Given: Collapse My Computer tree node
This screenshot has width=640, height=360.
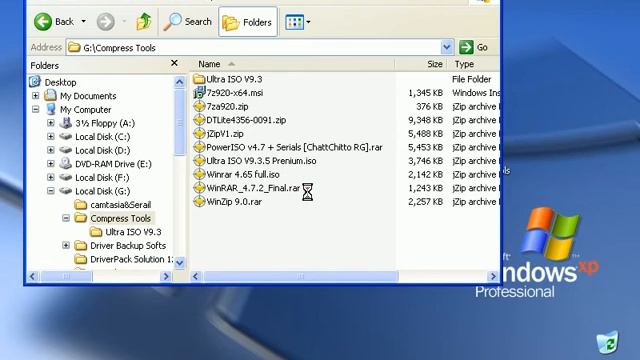Looking at the screenshot, I should [x=36, y=109].
